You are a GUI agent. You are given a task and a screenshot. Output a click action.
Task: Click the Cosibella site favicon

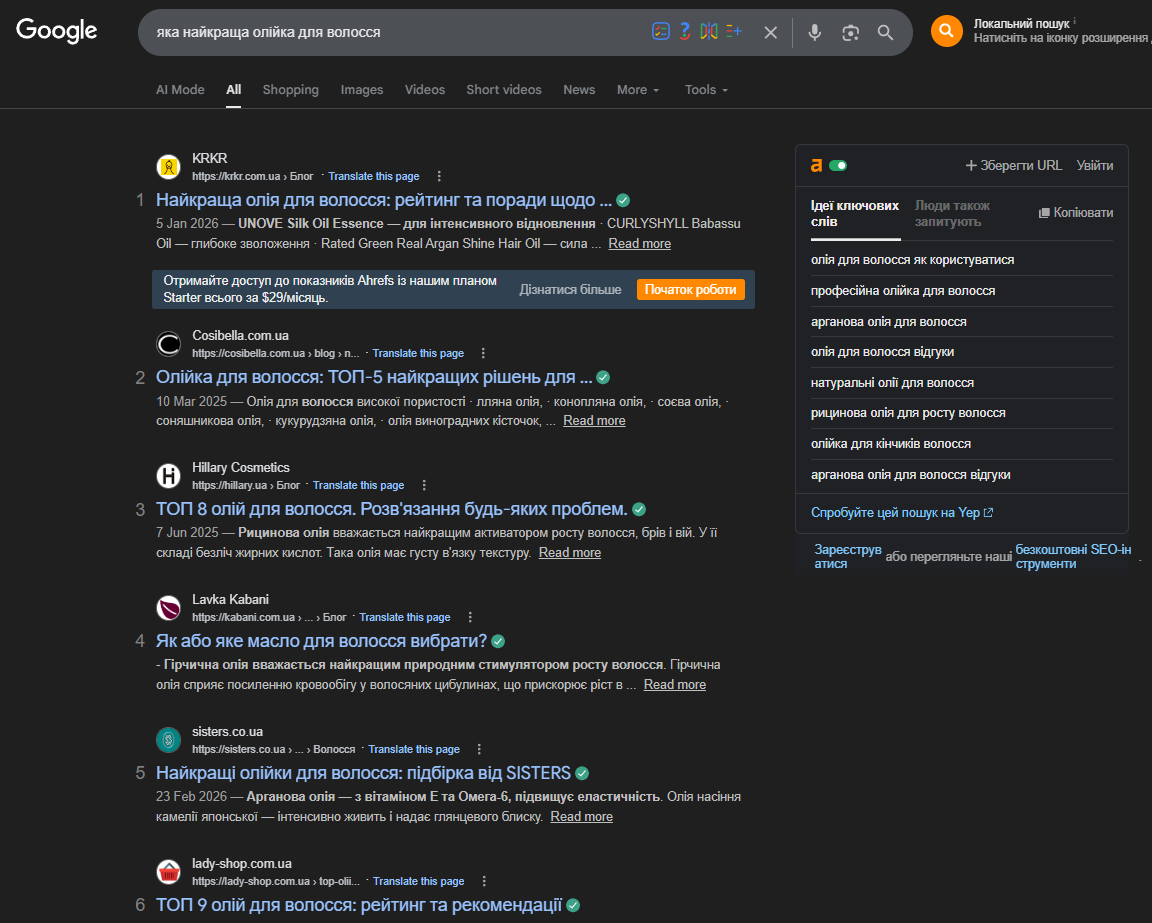coord(169,344)
